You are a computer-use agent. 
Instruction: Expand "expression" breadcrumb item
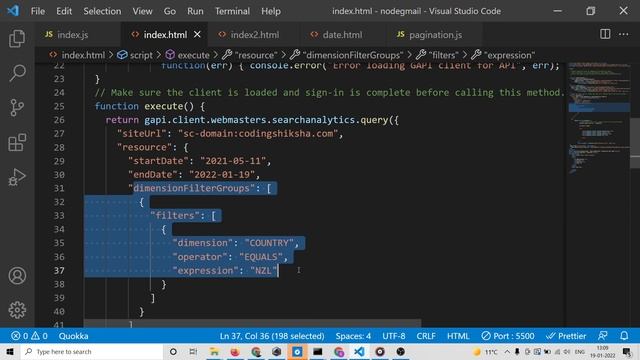pos(503,55)
